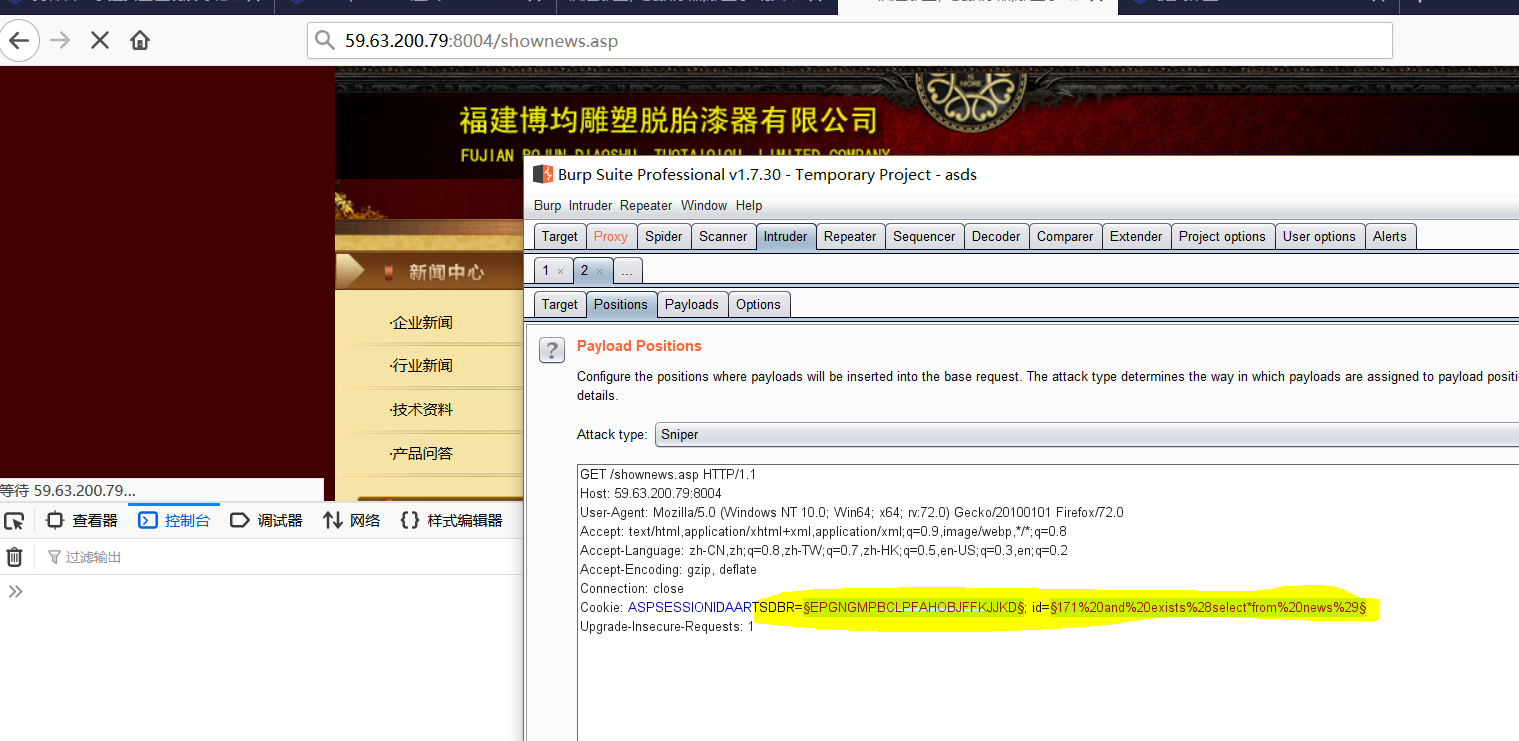The height and width of the screenshot is (741, 1519).
Task: Open the Burp menu
Action: (547, 205)
